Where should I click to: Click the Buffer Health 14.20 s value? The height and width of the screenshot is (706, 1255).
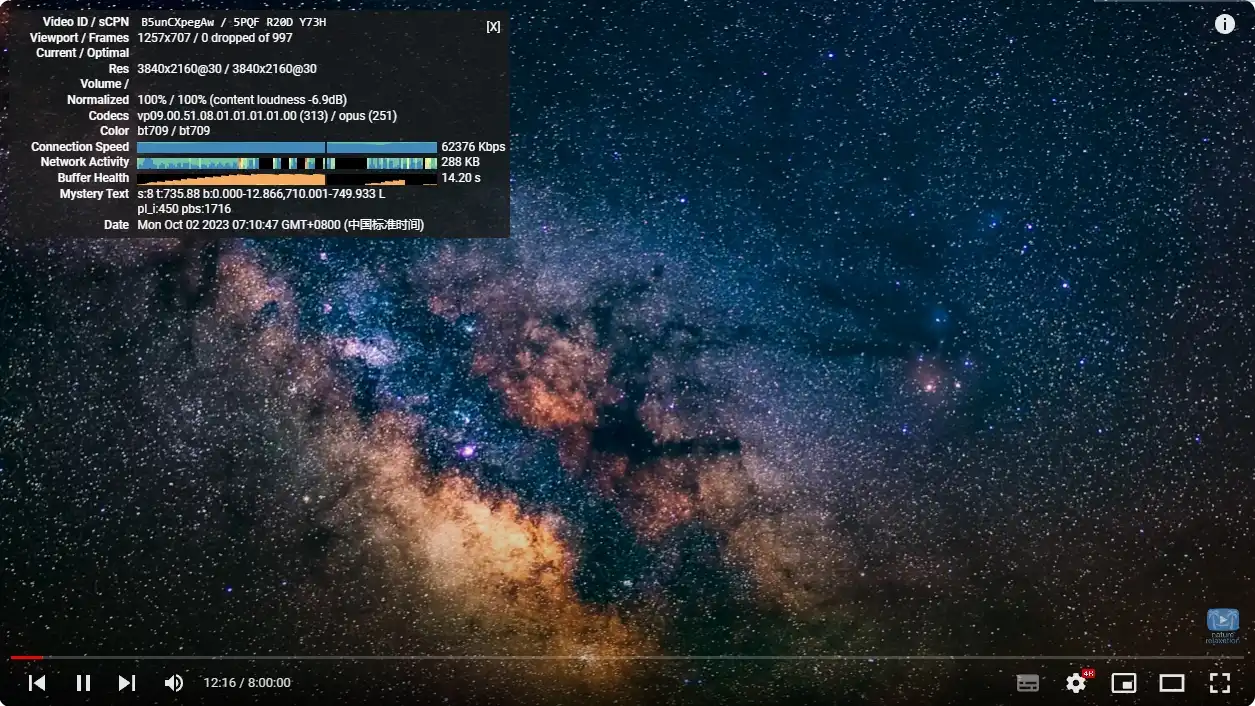pyautogui.click(x=461, y=178)
